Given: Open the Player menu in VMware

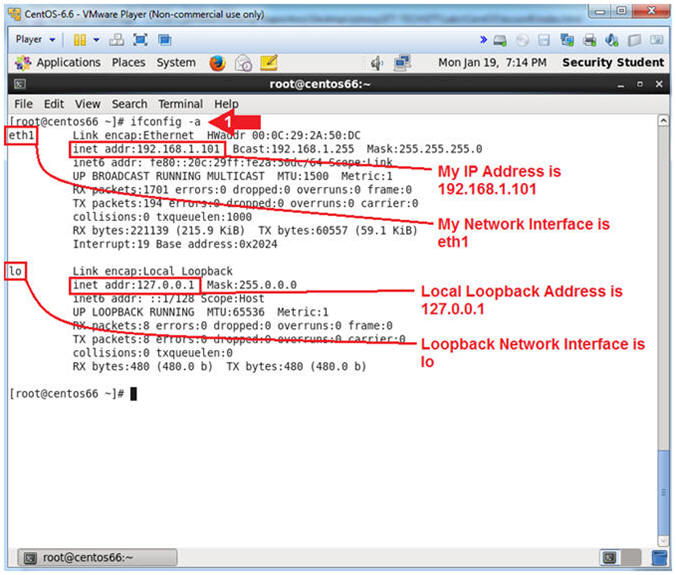Looking at the screenshot, I should click(x=35, y=40).
